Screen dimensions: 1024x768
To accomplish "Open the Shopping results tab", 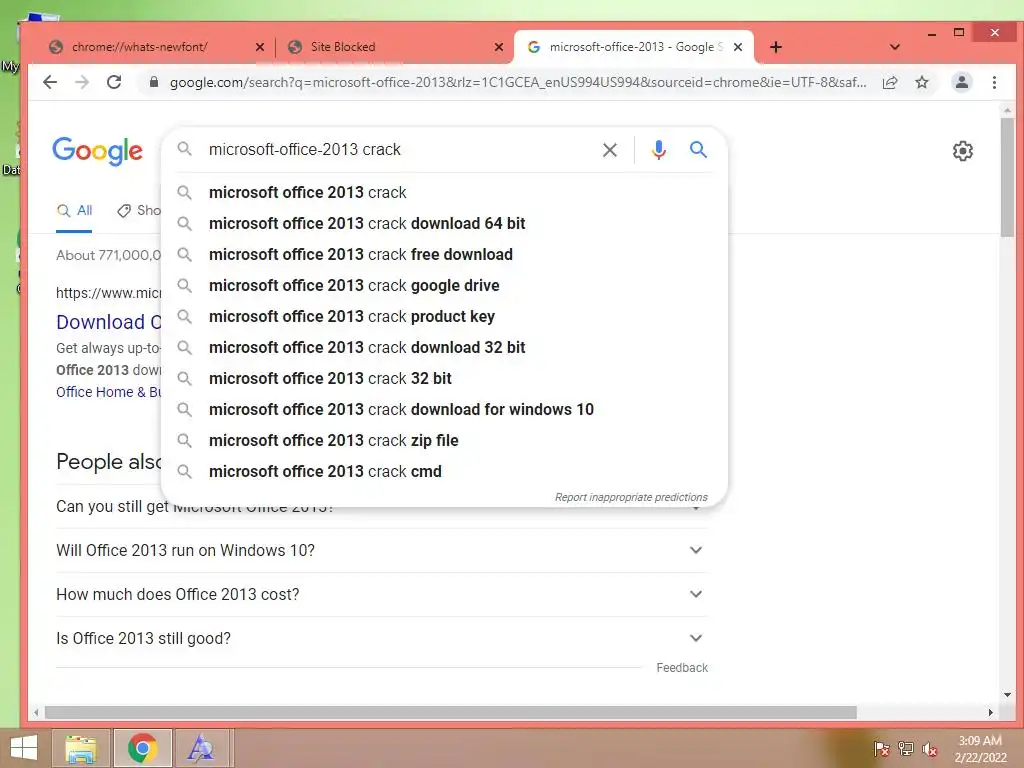I will 138,210.
